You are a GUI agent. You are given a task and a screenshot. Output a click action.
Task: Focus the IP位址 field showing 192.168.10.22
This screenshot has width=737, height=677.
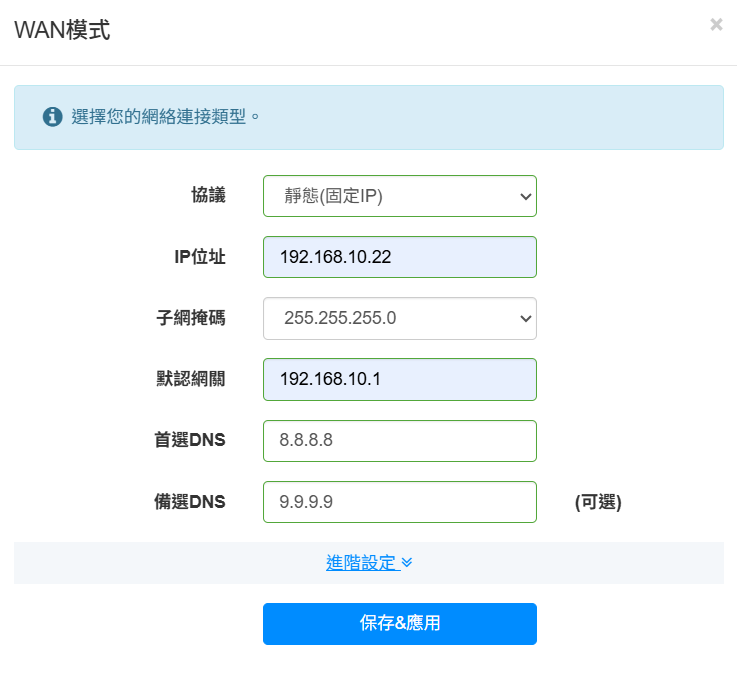tap(400, 257)
